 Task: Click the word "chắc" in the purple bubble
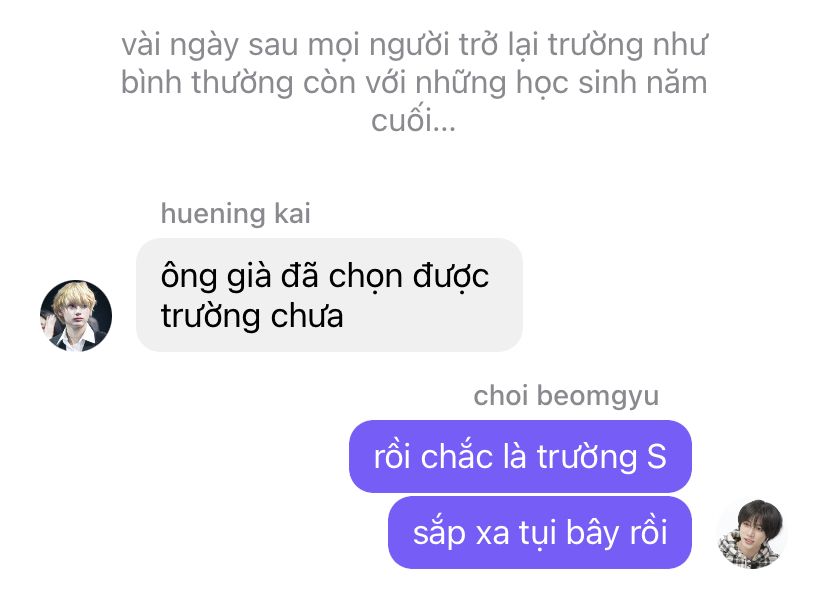456,456
